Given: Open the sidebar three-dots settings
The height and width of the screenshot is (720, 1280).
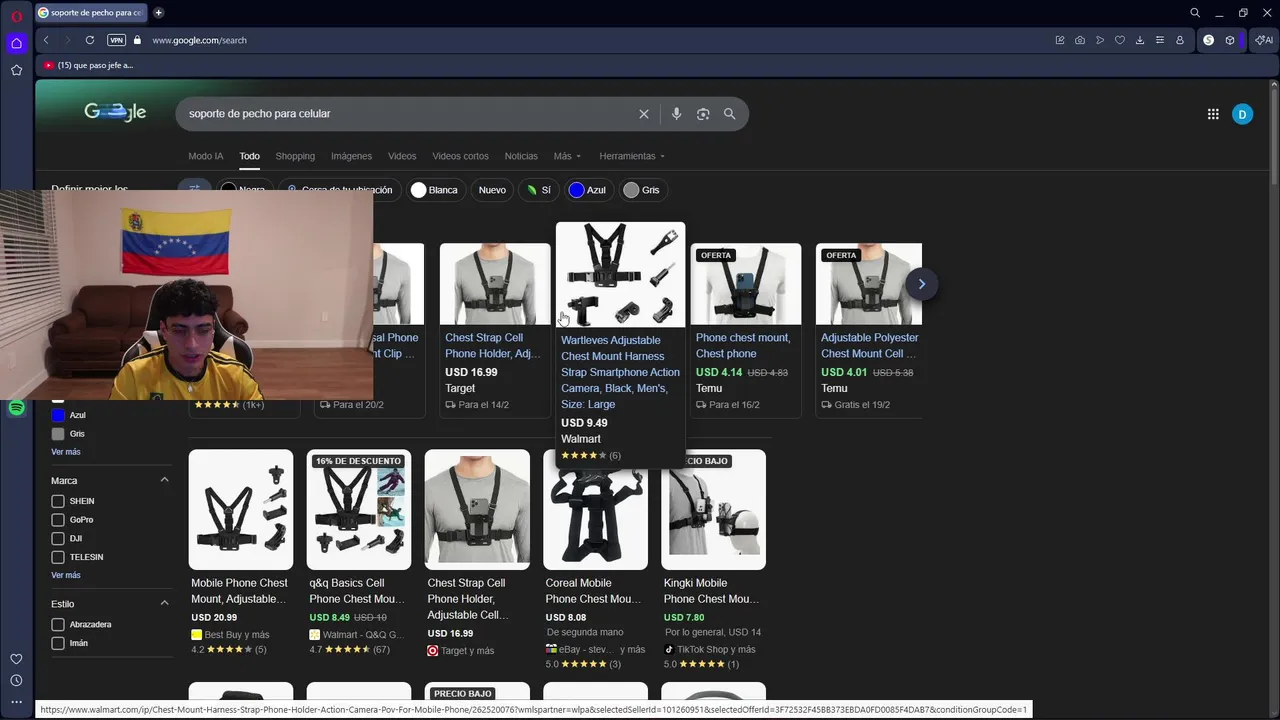Looking at the screenshot, I should click(16, 702).
